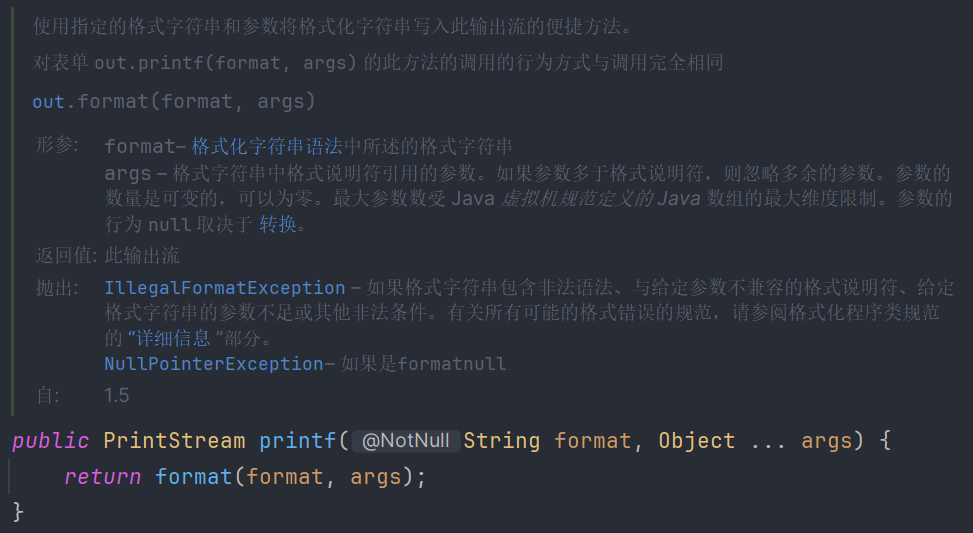Click the PrintStream return type
This screenshot has width=973, height=533.
click(x=174, y=441)
